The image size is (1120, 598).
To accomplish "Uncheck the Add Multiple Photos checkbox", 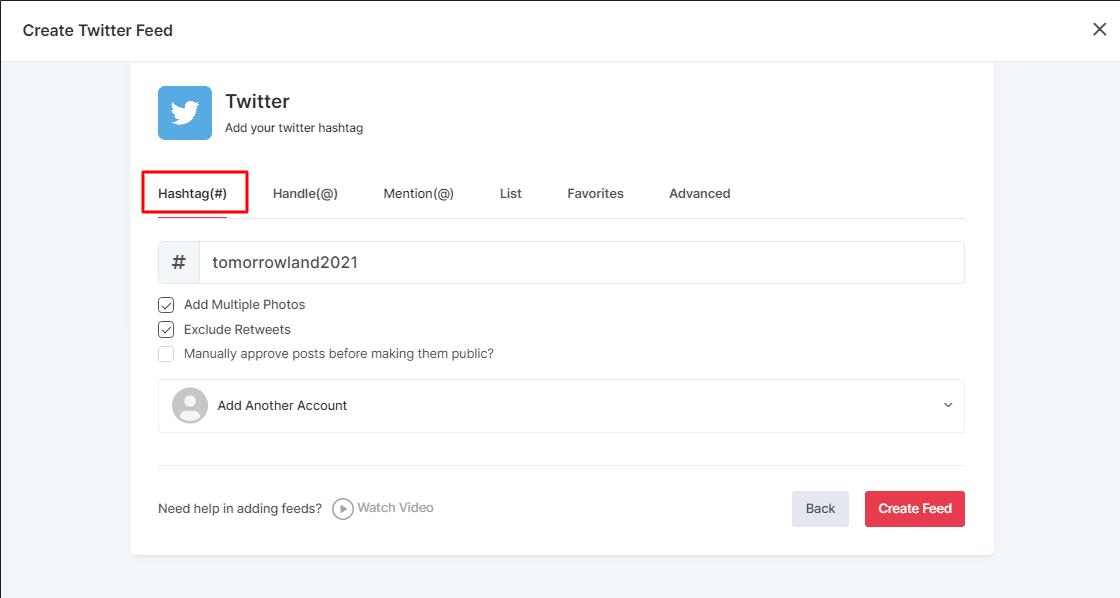I will click(x=166, y=305).
